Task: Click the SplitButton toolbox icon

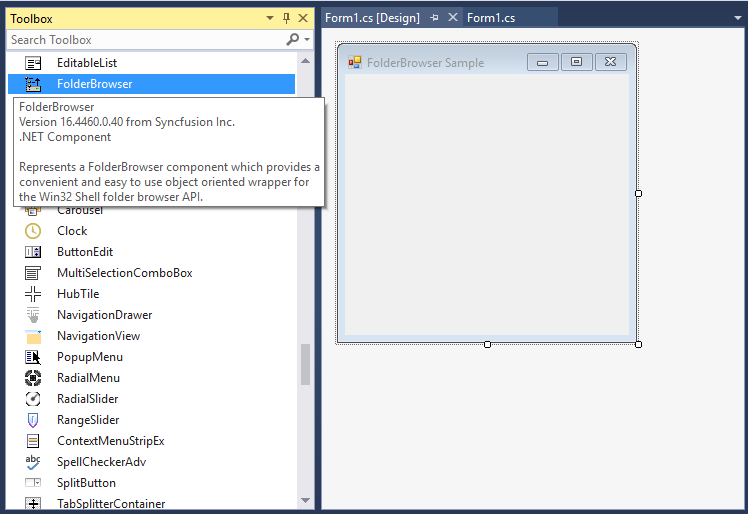Action: point(33,483)
